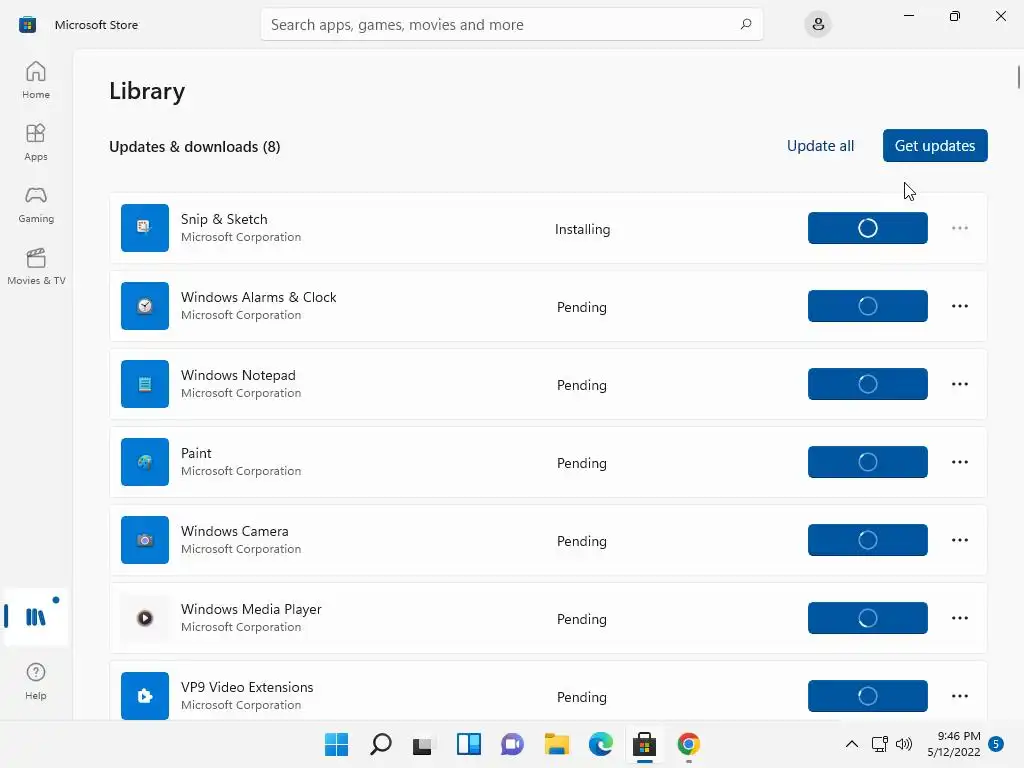Viewport: 1024px width, 768px height.
Task: Click the VP9 Video Extensions app icon
Action: point(145,696)
